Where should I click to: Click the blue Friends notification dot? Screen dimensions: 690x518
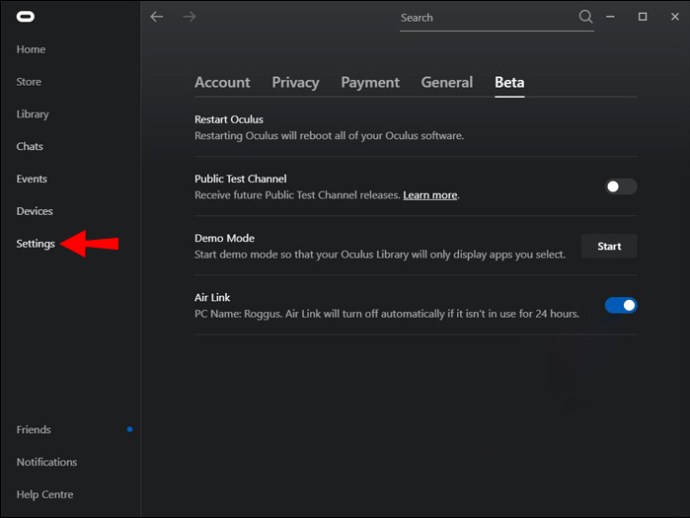[x=130, y=429]
